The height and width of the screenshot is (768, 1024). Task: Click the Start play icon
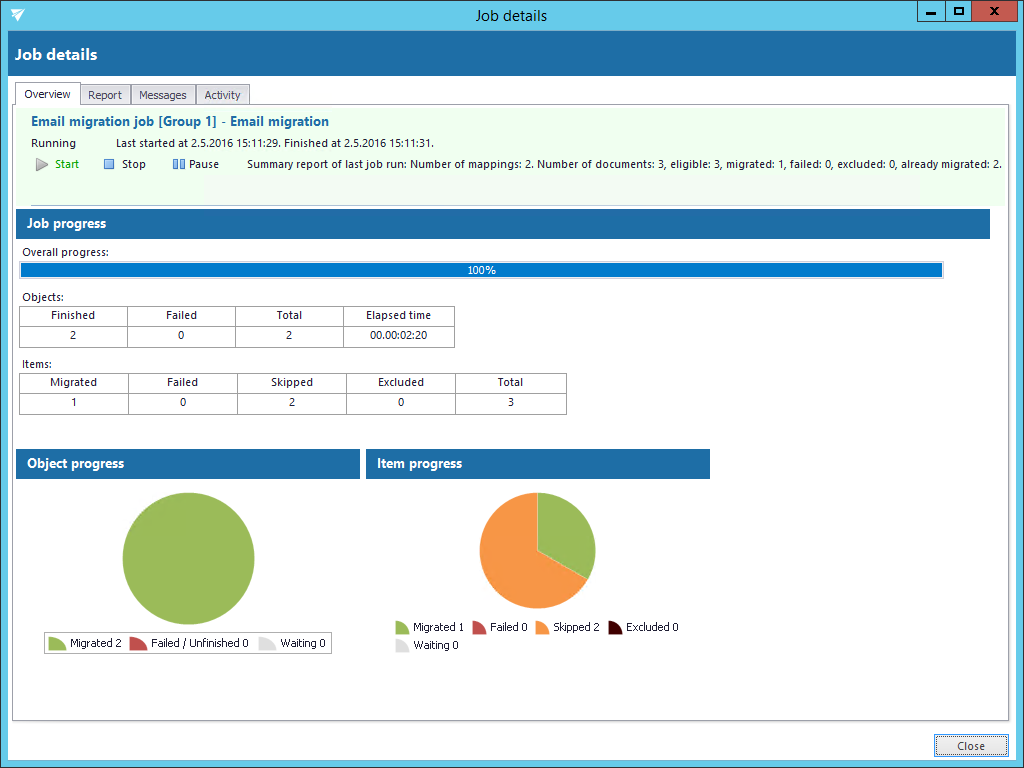[x=42, y=164]
